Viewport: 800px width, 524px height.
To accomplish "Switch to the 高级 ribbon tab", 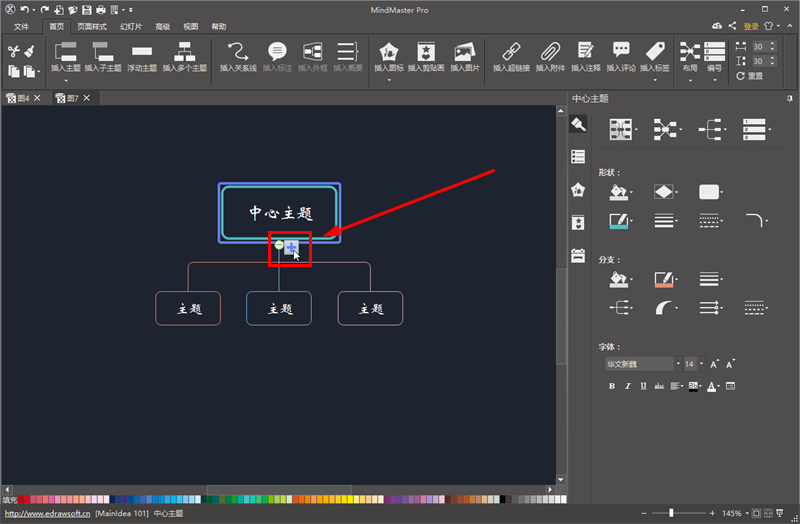I will pyautogui.click(x=162, y=27).
